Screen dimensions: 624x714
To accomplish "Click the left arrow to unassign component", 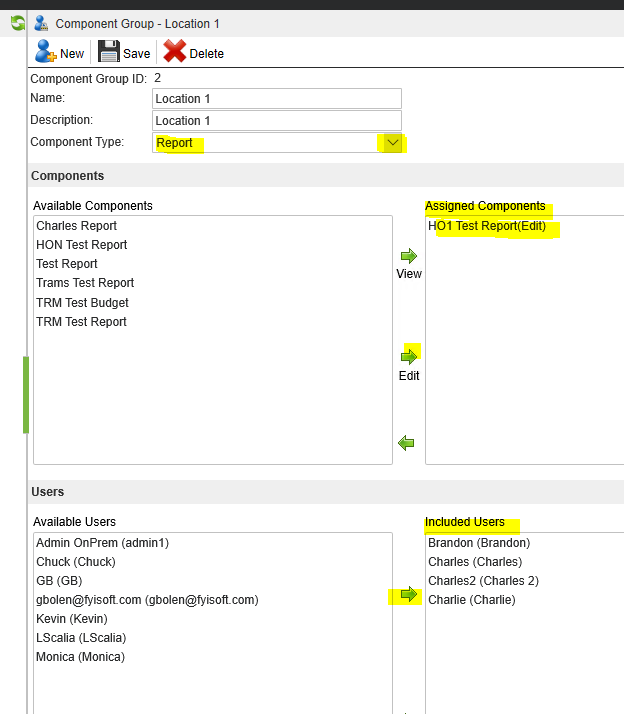I will click(x=406, y=443).
